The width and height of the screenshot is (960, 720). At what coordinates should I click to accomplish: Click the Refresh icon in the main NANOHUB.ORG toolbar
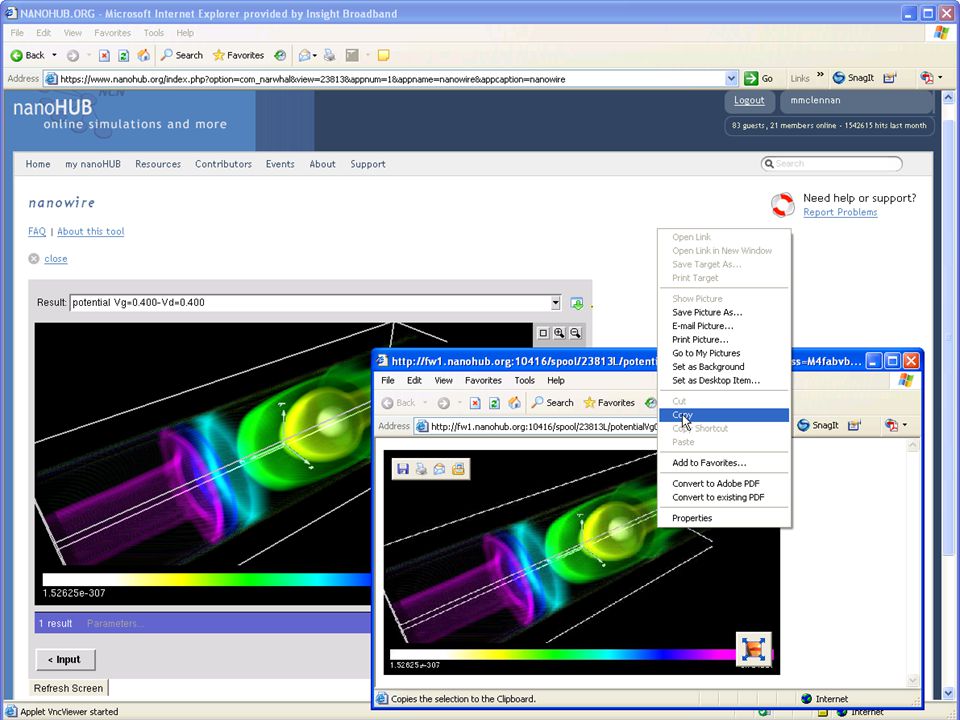[123, 56]
